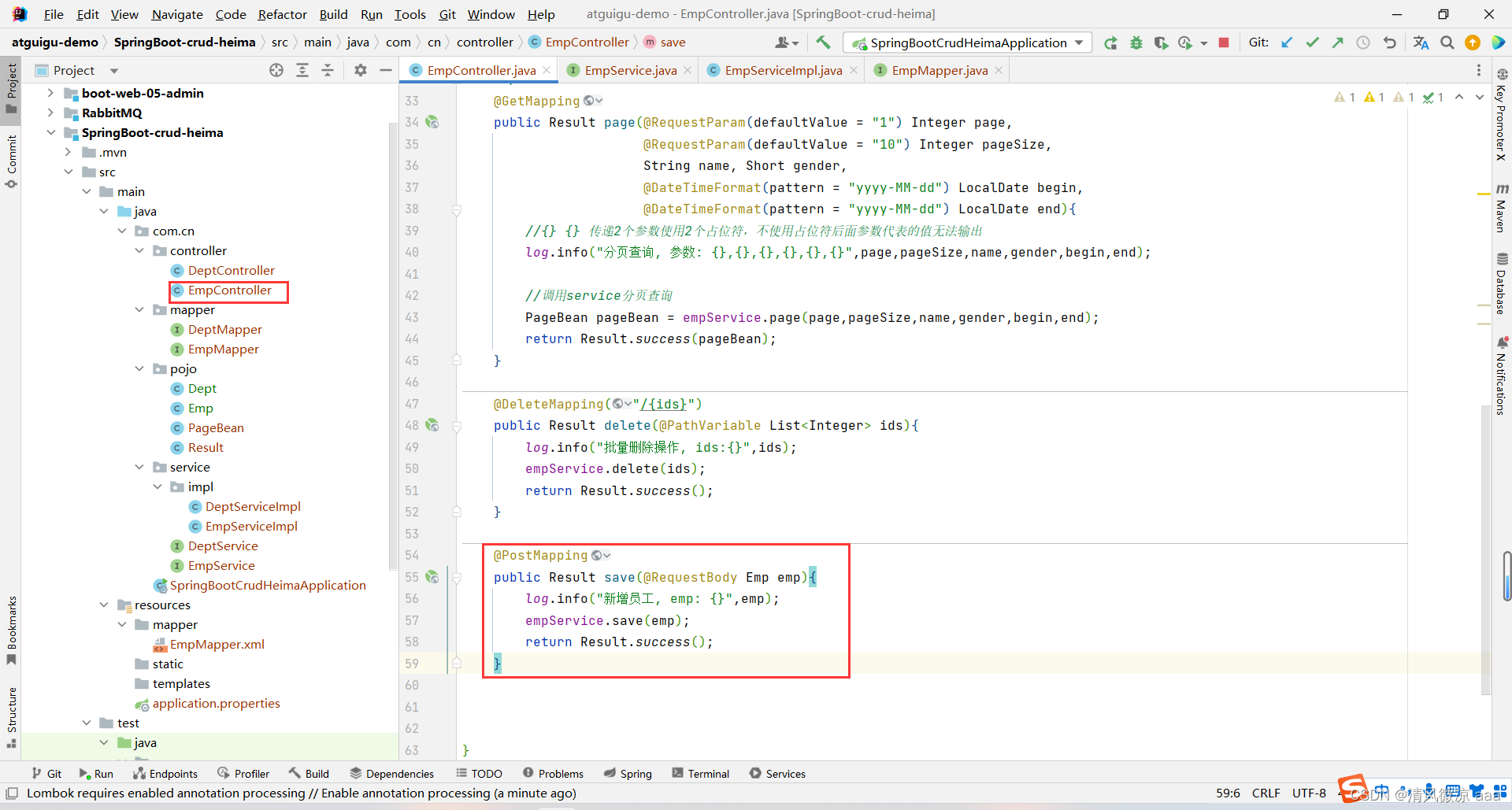The width and height of the screenshot is (1512, 810).
Task: Select EmpMapper.xml in project tree
Action: (x=217, y=644)
